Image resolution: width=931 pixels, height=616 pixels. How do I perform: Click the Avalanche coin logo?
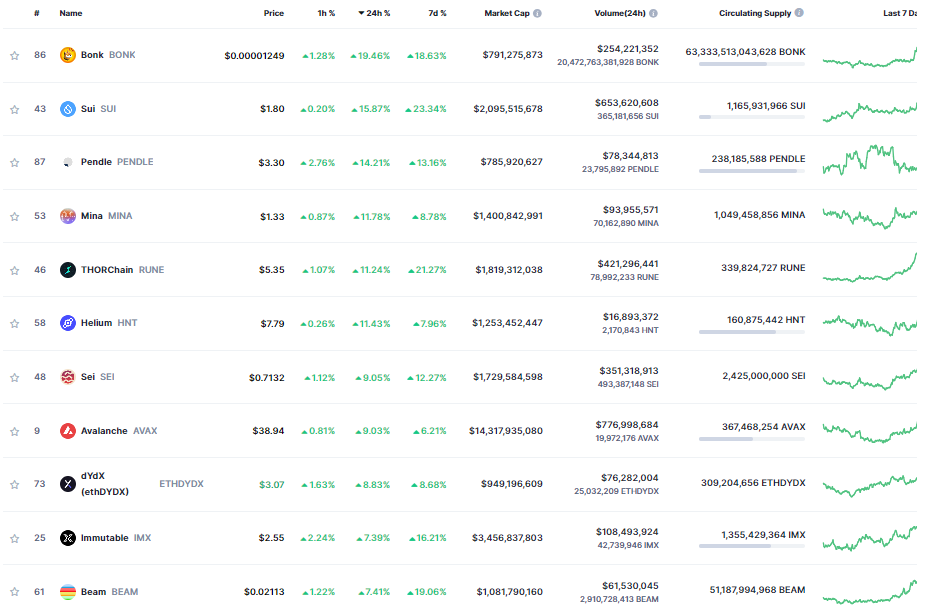coord(68,431)
